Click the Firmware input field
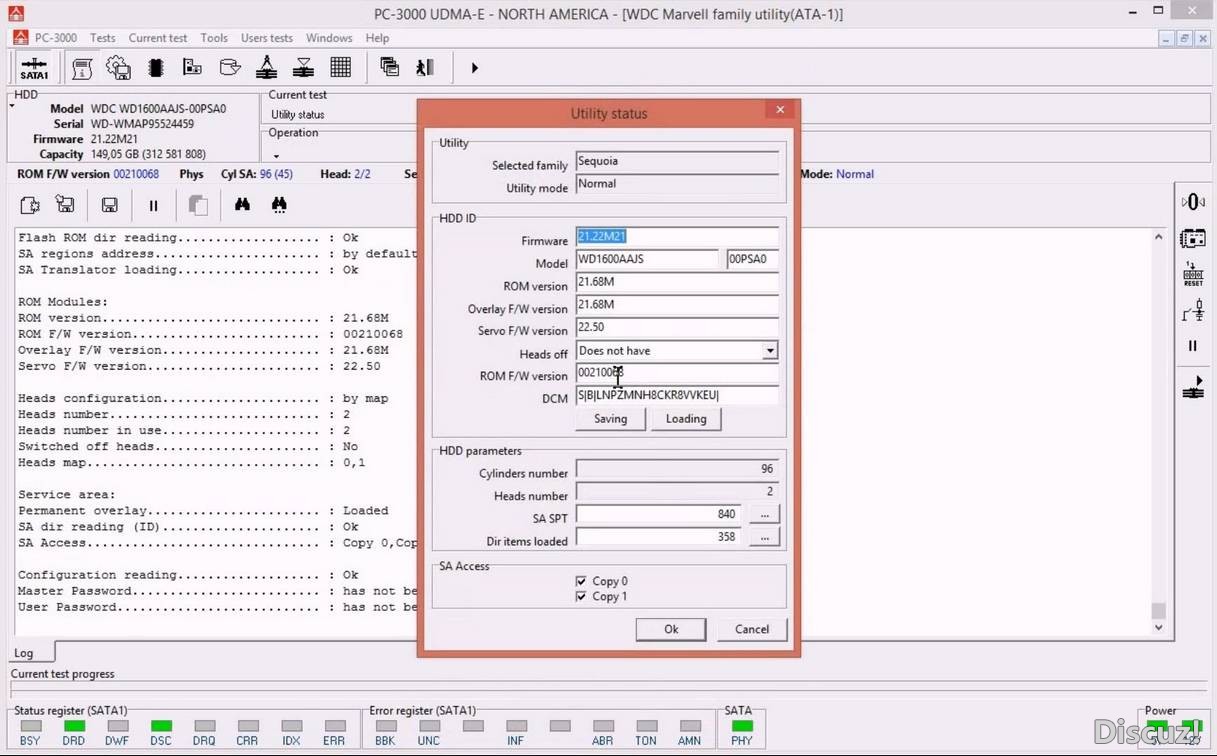Image resolution: width=1217 pixels, height=756 pixels. coord(677,237)
